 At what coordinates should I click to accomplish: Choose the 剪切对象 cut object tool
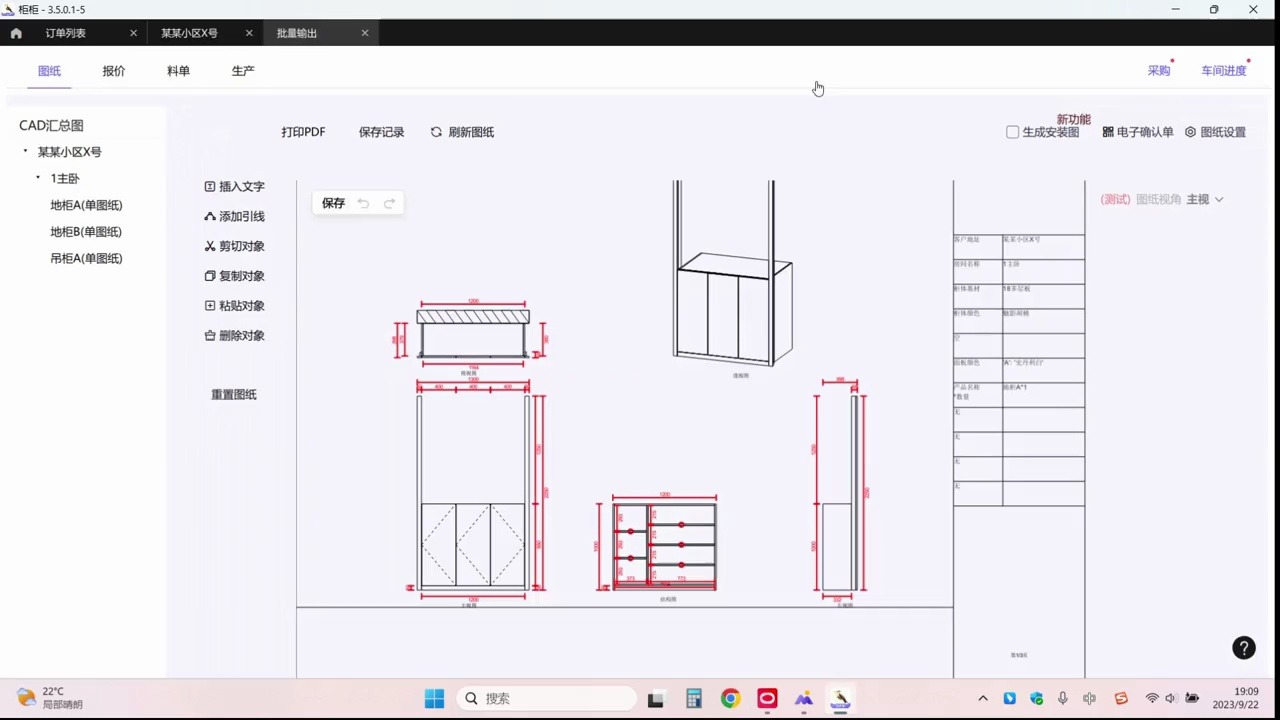[x=235, y=246]
